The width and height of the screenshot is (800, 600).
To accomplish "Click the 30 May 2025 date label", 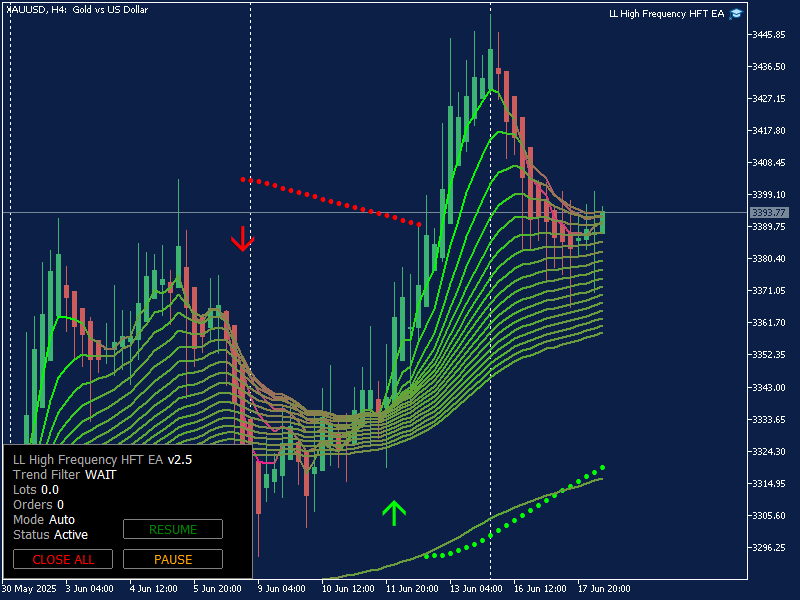I will click(x=29, y=589).
